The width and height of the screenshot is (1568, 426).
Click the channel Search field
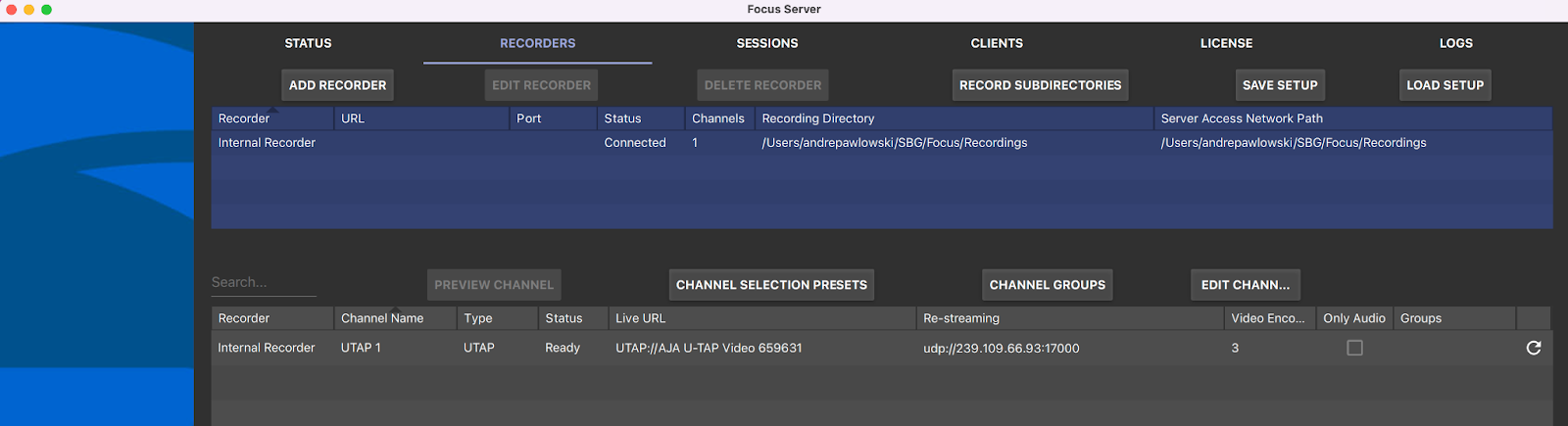click(264, 282)
